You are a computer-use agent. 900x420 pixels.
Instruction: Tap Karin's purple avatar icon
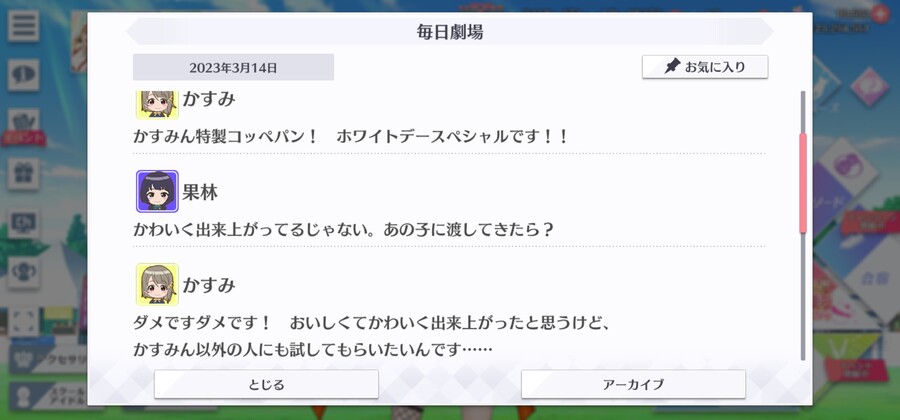[x=157, y=191]
